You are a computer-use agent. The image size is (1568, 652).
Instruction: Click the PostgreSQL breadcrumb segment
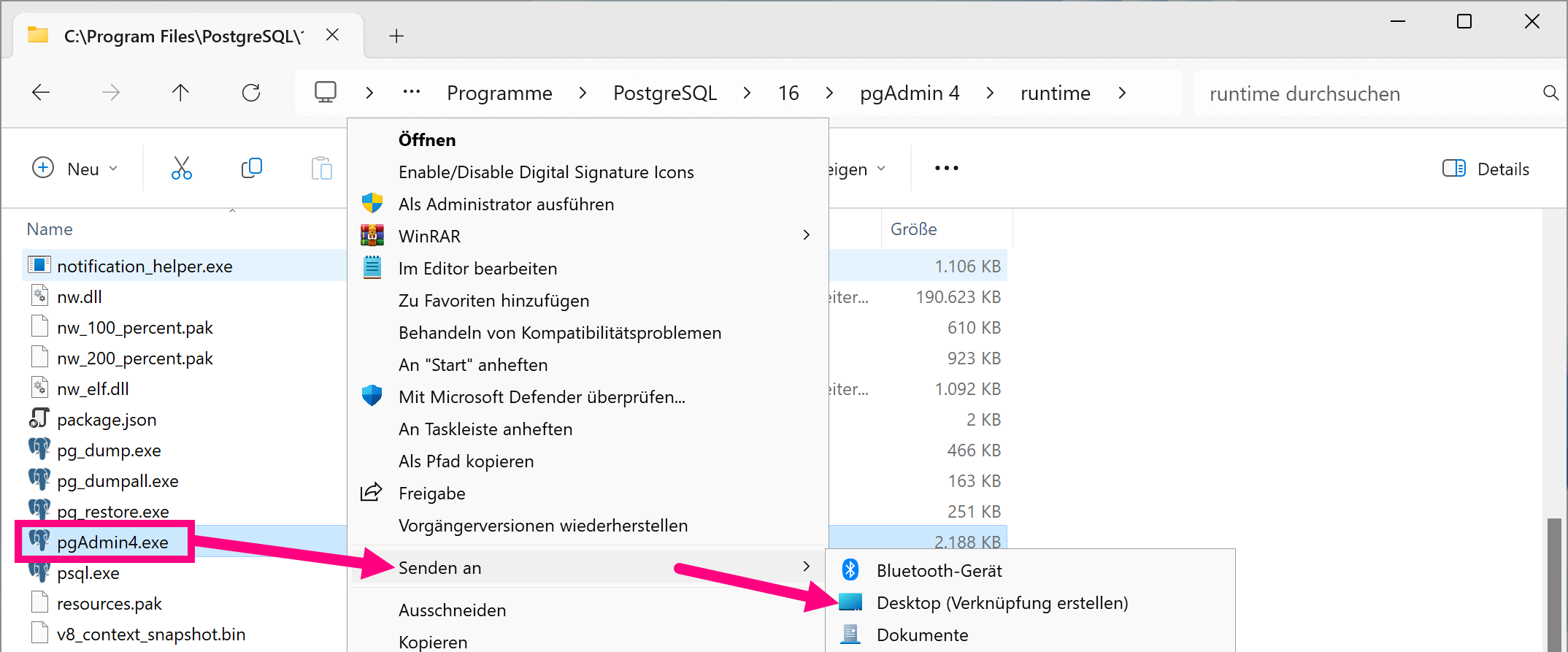tap(664, 93)
